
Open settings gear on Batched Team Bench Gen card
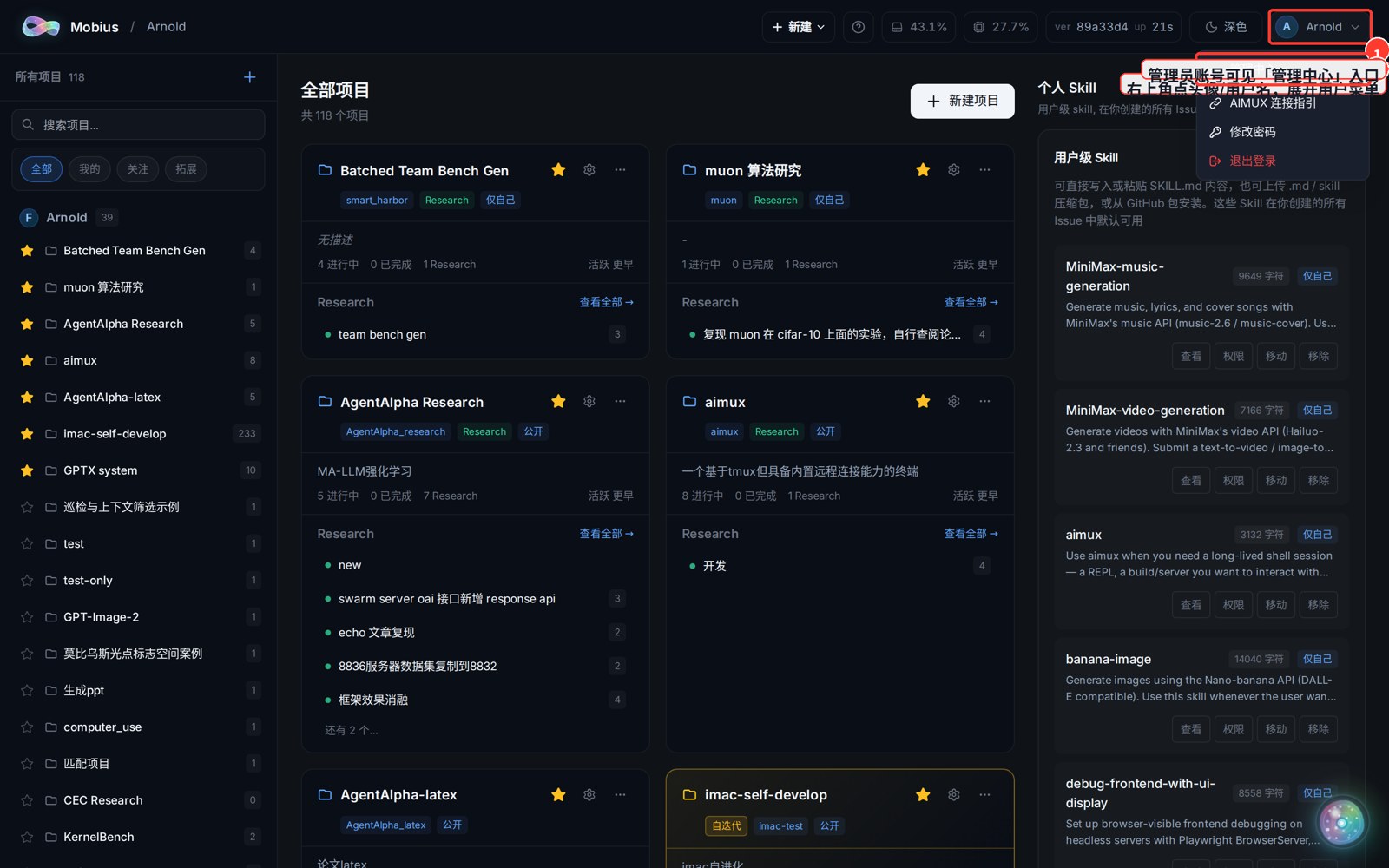coord(589,170)
